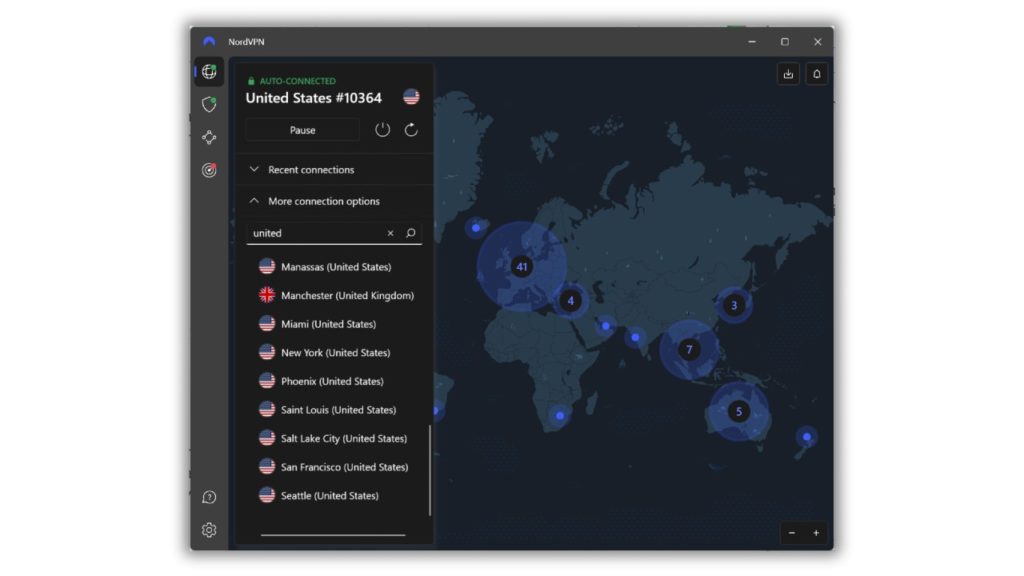Select the map cluster labeled 41
The image size is (1024, 576).
[521, 266]
